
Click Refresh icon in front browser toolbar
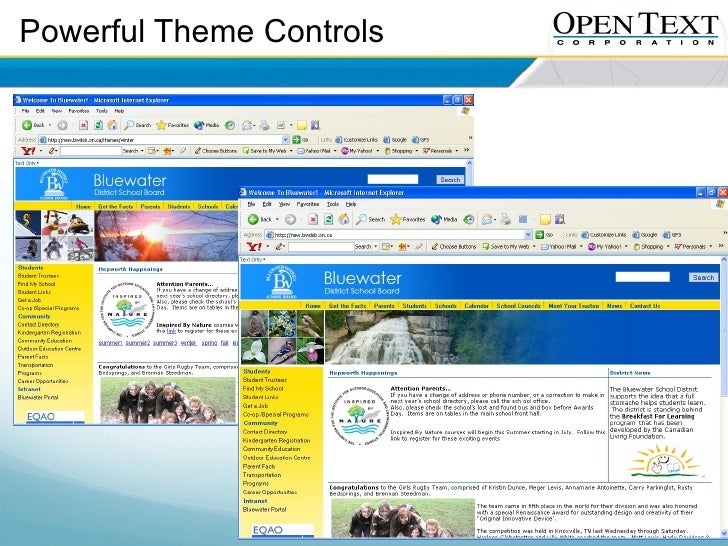pyautogui.click(x=328, y=219)
